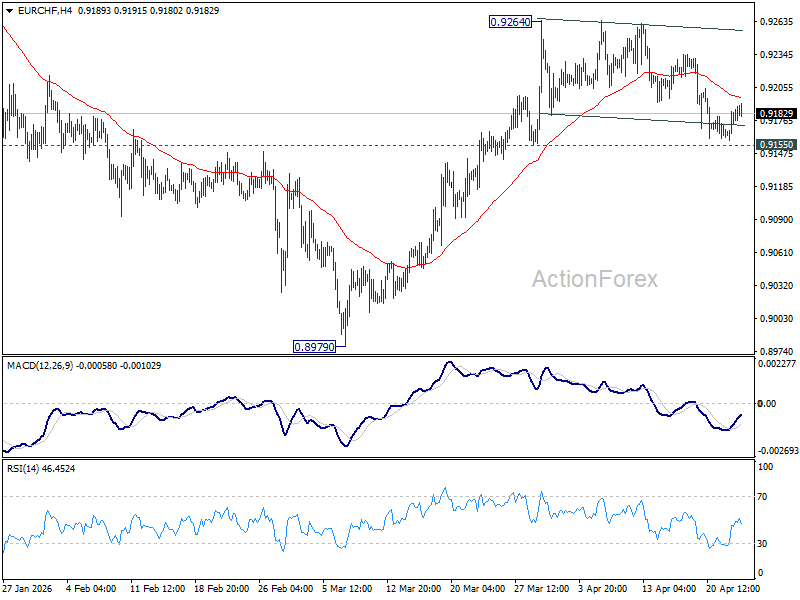Click the ActionForex watermark

pyautogui.click(x=595, y=279)
